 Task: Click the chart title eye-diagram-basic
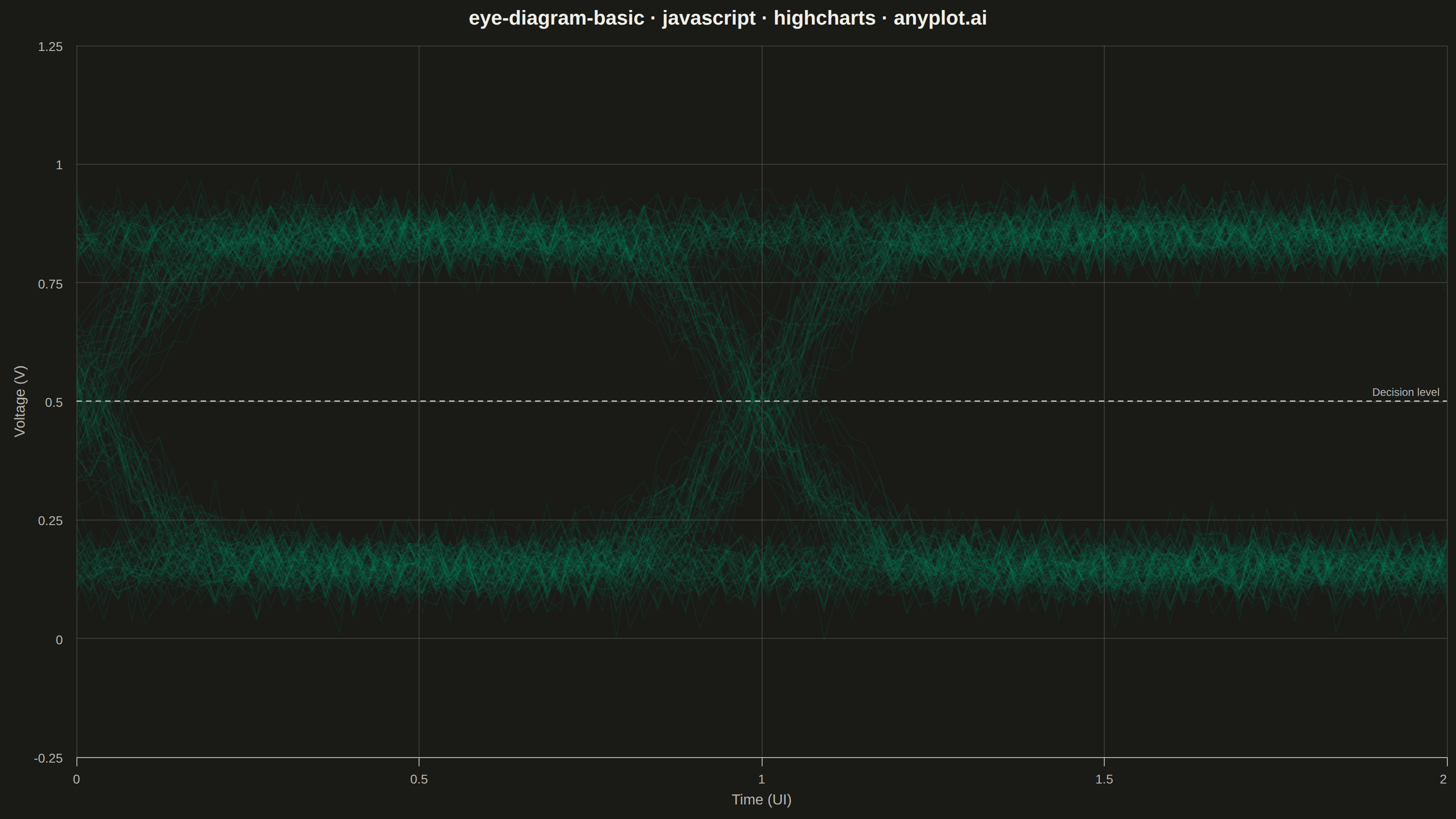click(728, 18)
